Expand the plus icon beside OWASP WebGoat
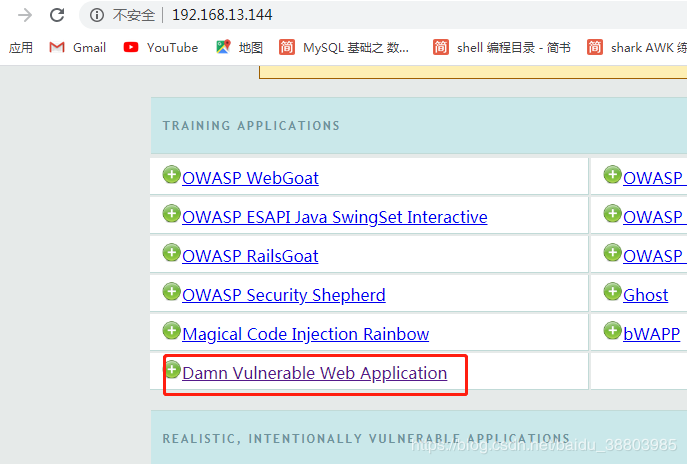Viewport: 687px width, 464px height. [171, 175]
